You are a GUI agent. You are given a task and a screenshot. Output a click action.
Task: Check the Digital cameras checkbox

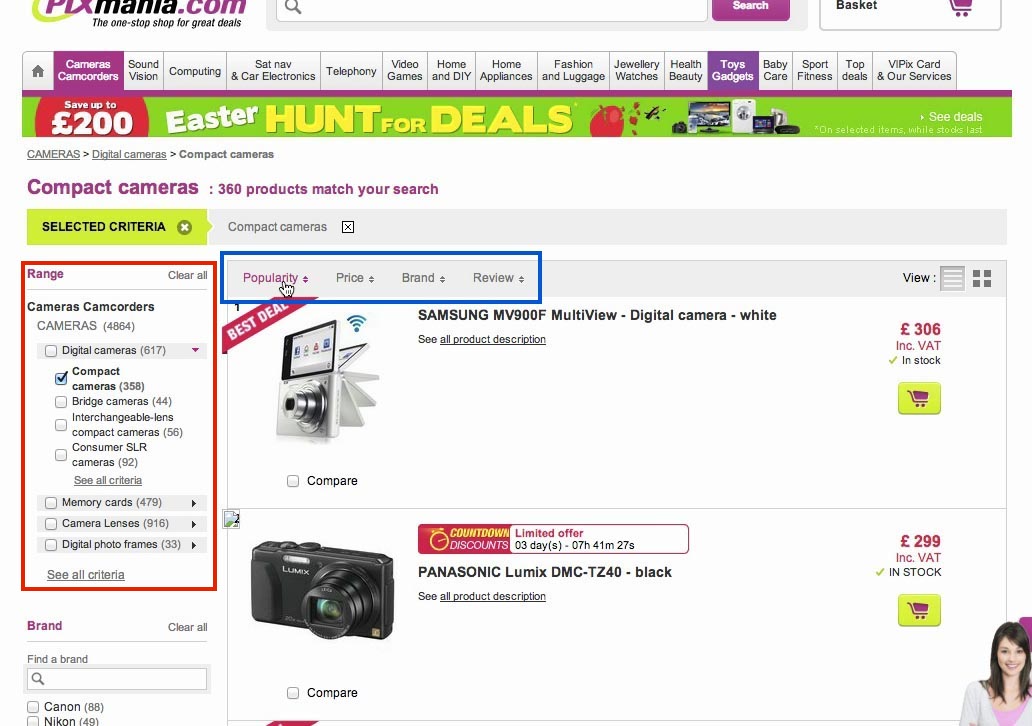[x=51, y=351]
